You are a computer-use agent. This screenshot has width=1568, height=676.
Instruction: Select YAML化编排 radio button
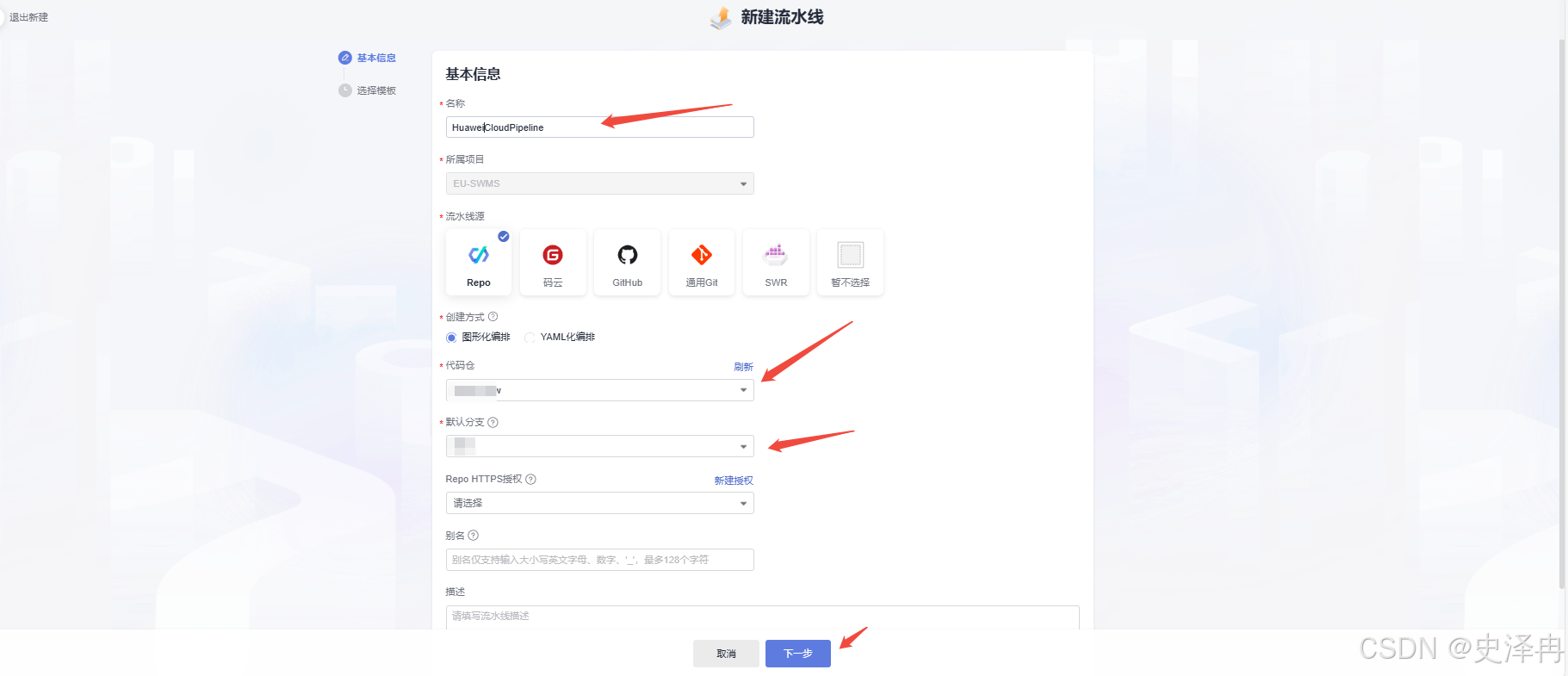tap(530, 338)
